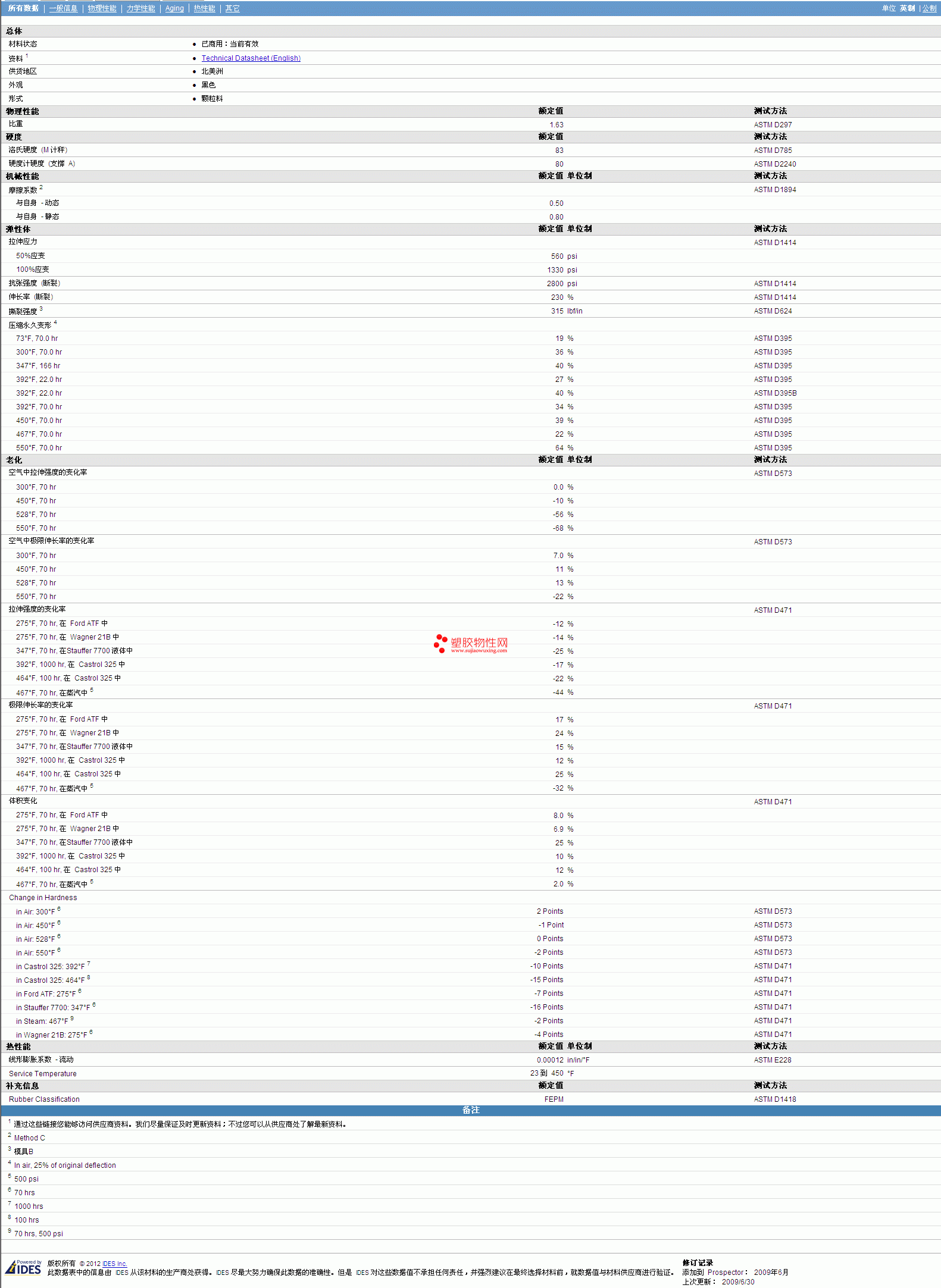This screenshot has width=941, height=1288.
Task: Click the 形式 value 颗粒料
Action: tap(212, 99)
